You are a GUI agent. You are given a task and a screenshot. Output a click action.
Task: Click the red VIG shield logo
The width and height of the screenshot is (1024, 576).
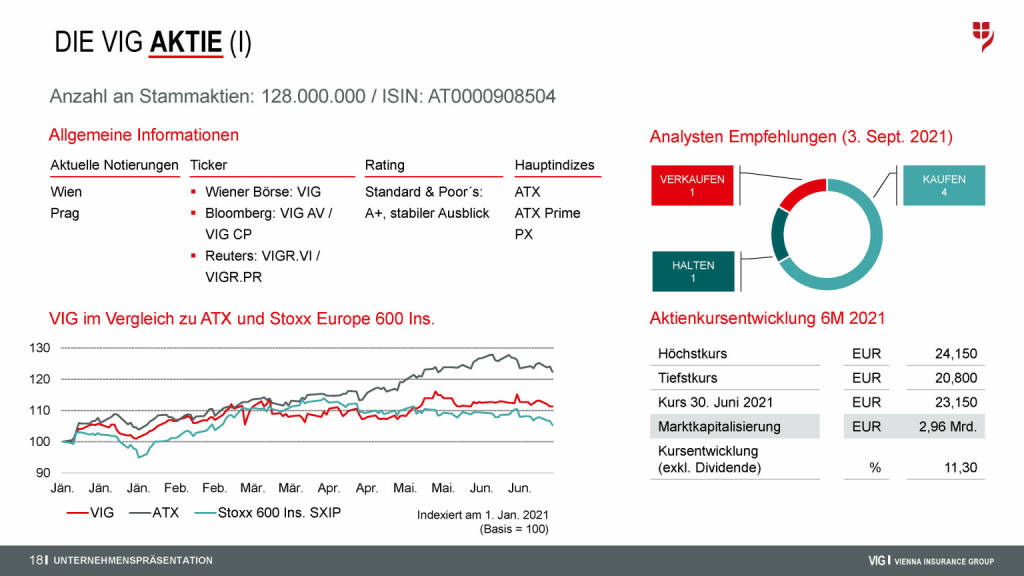coord(982,37)
